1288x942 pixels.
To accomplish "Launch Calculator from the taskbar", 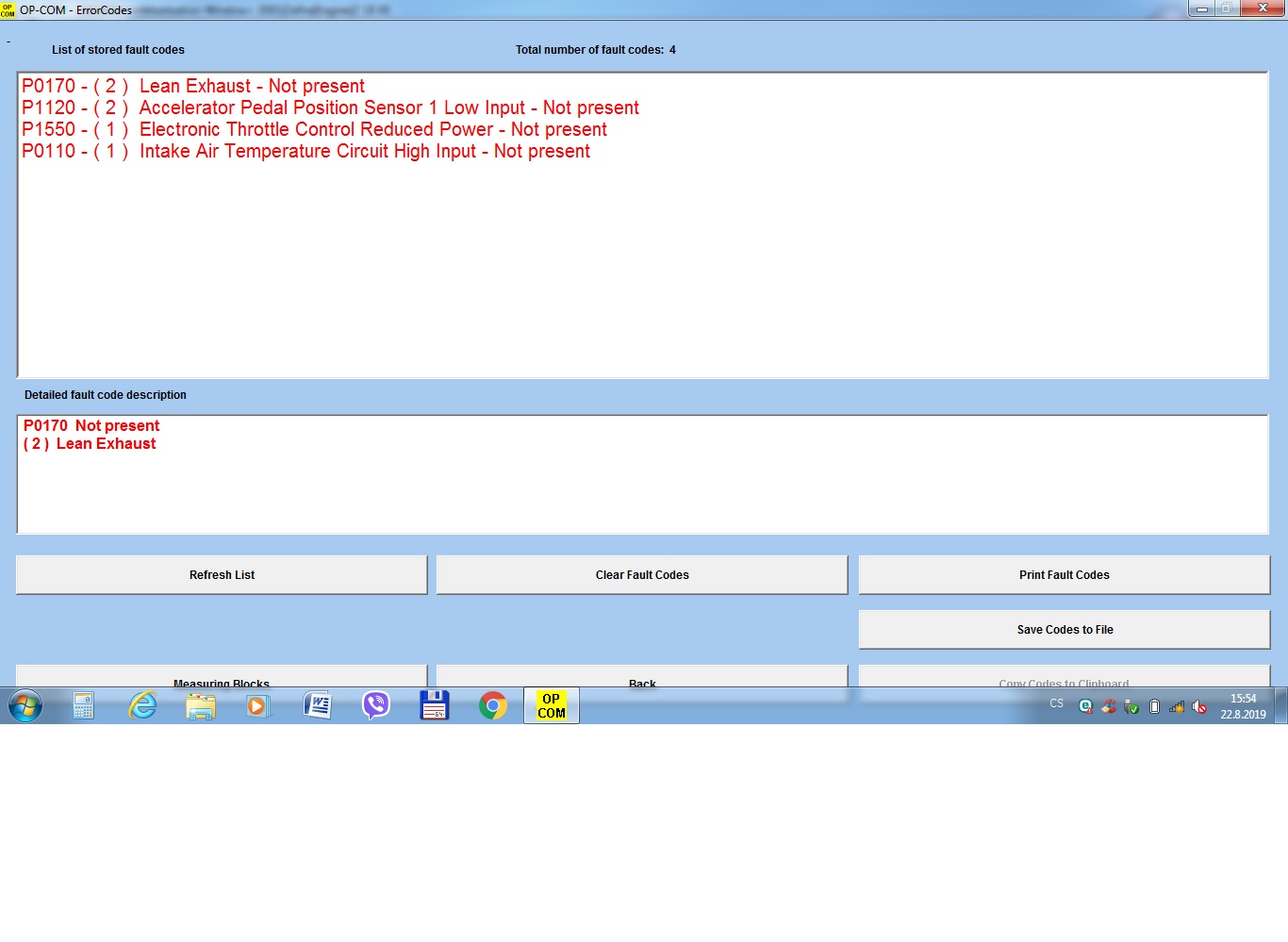I will (84, 705).
